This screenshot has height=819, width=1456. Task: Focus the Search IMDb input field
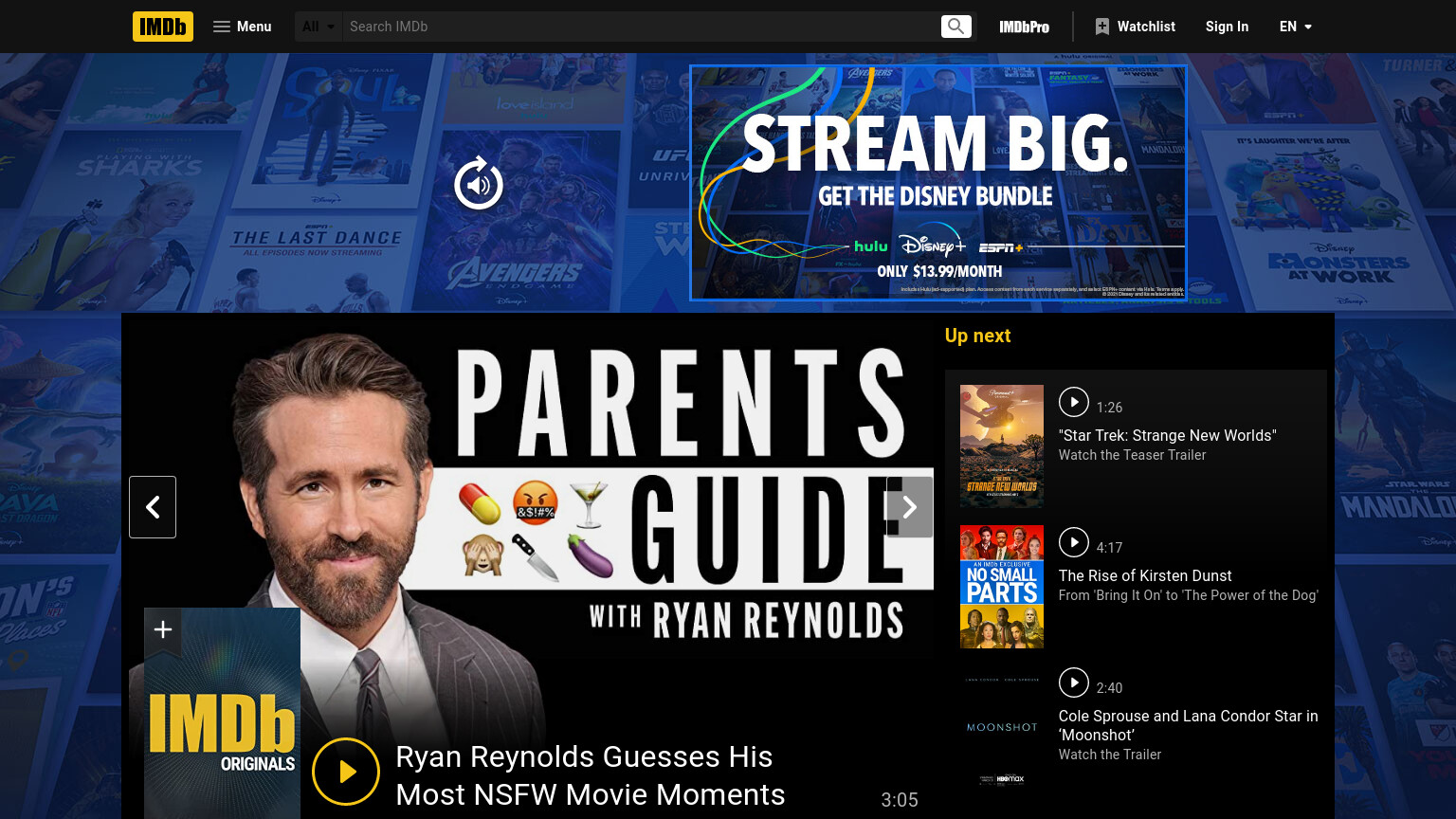641,27
